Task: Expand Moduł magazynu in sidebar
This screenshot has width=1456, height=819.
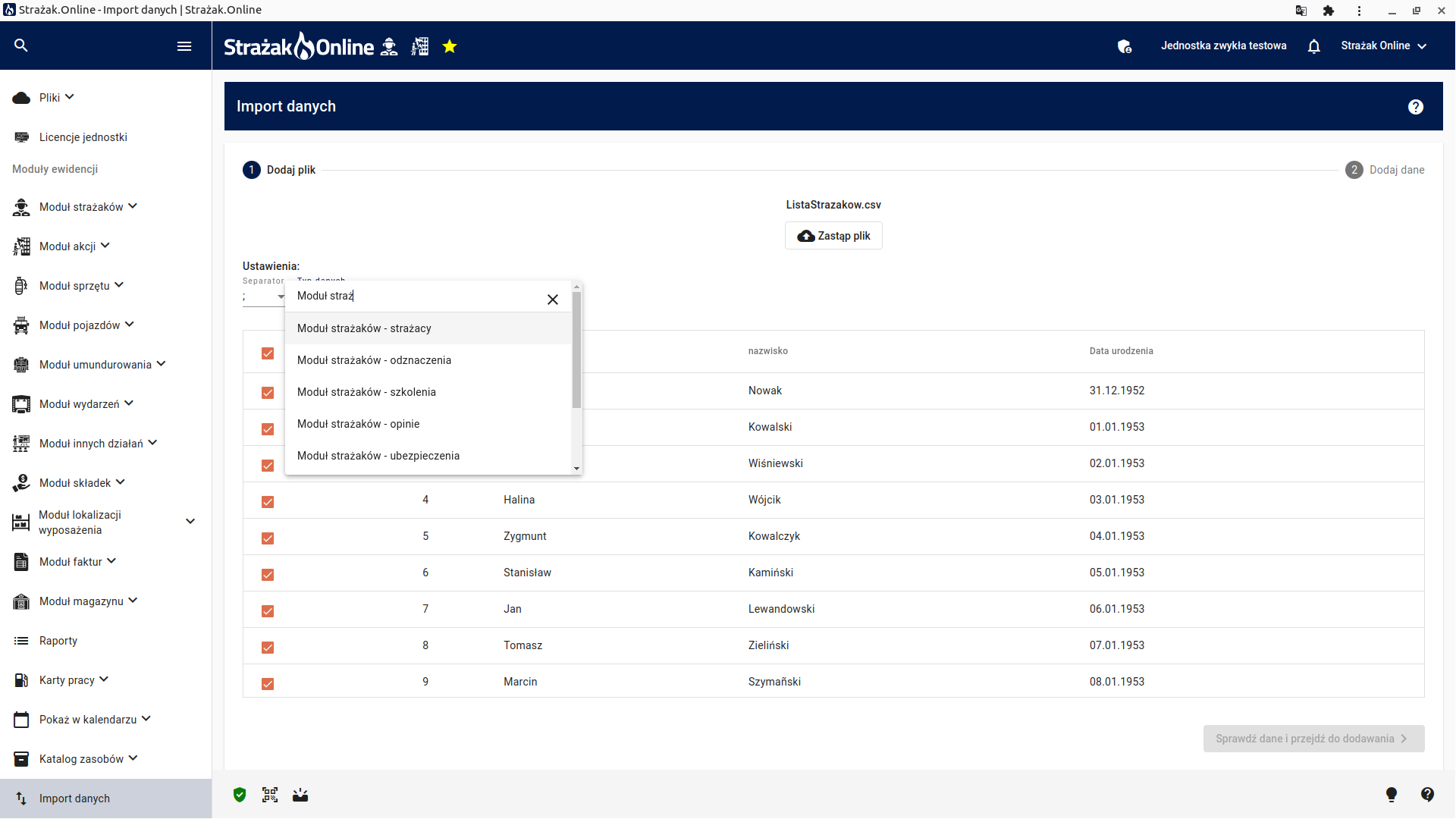Action: point(133,601)
